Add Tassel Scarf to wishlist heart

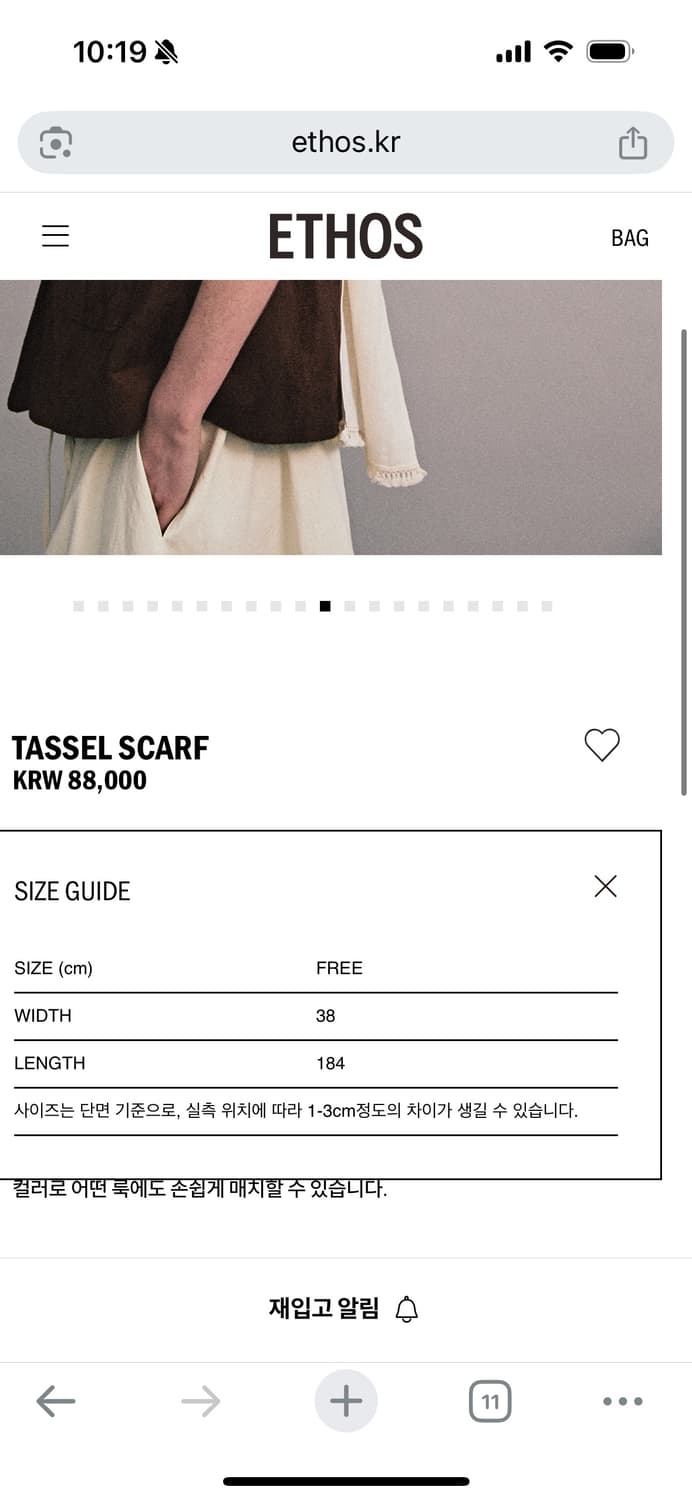click(602, 745)
